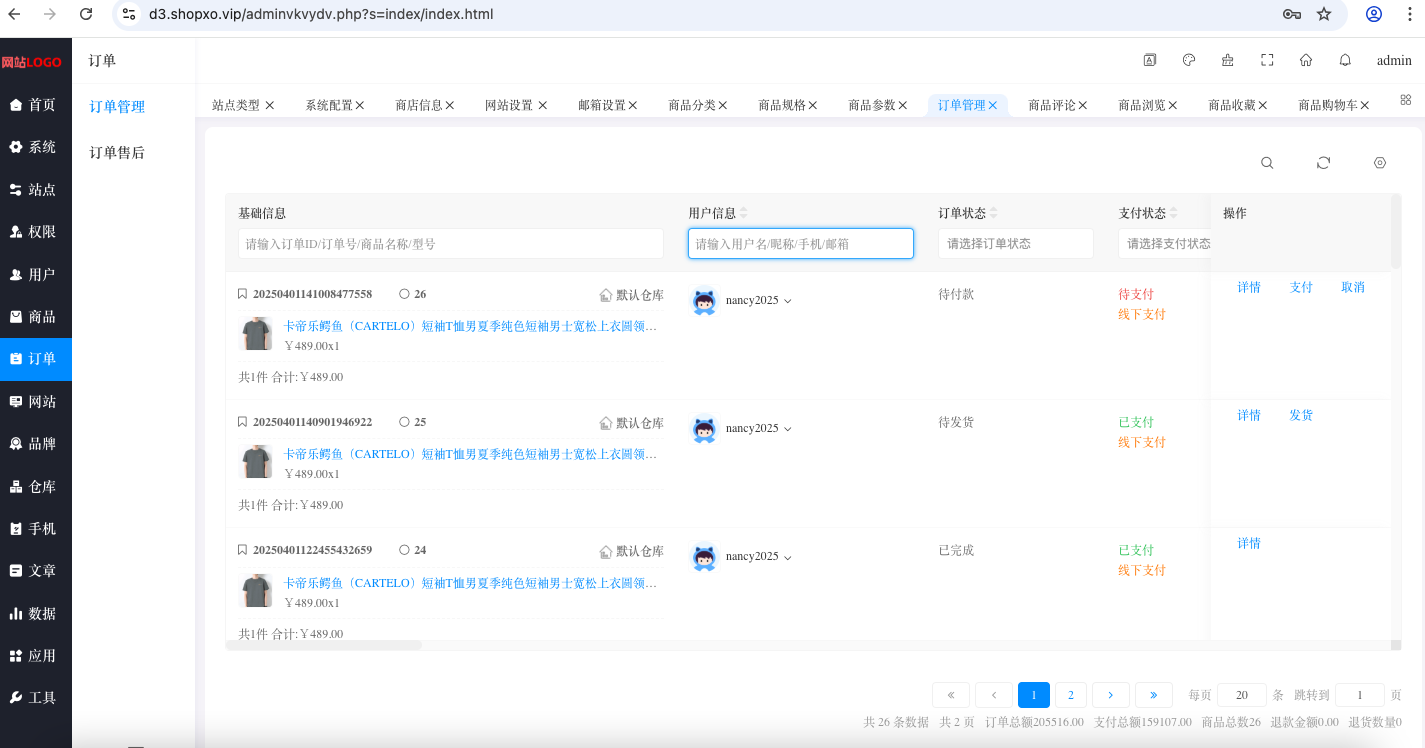The height and width of the screenshot is (748, 1425).
Task: Click the search magnifier icon above table
Action: (x=1267, y=163)
